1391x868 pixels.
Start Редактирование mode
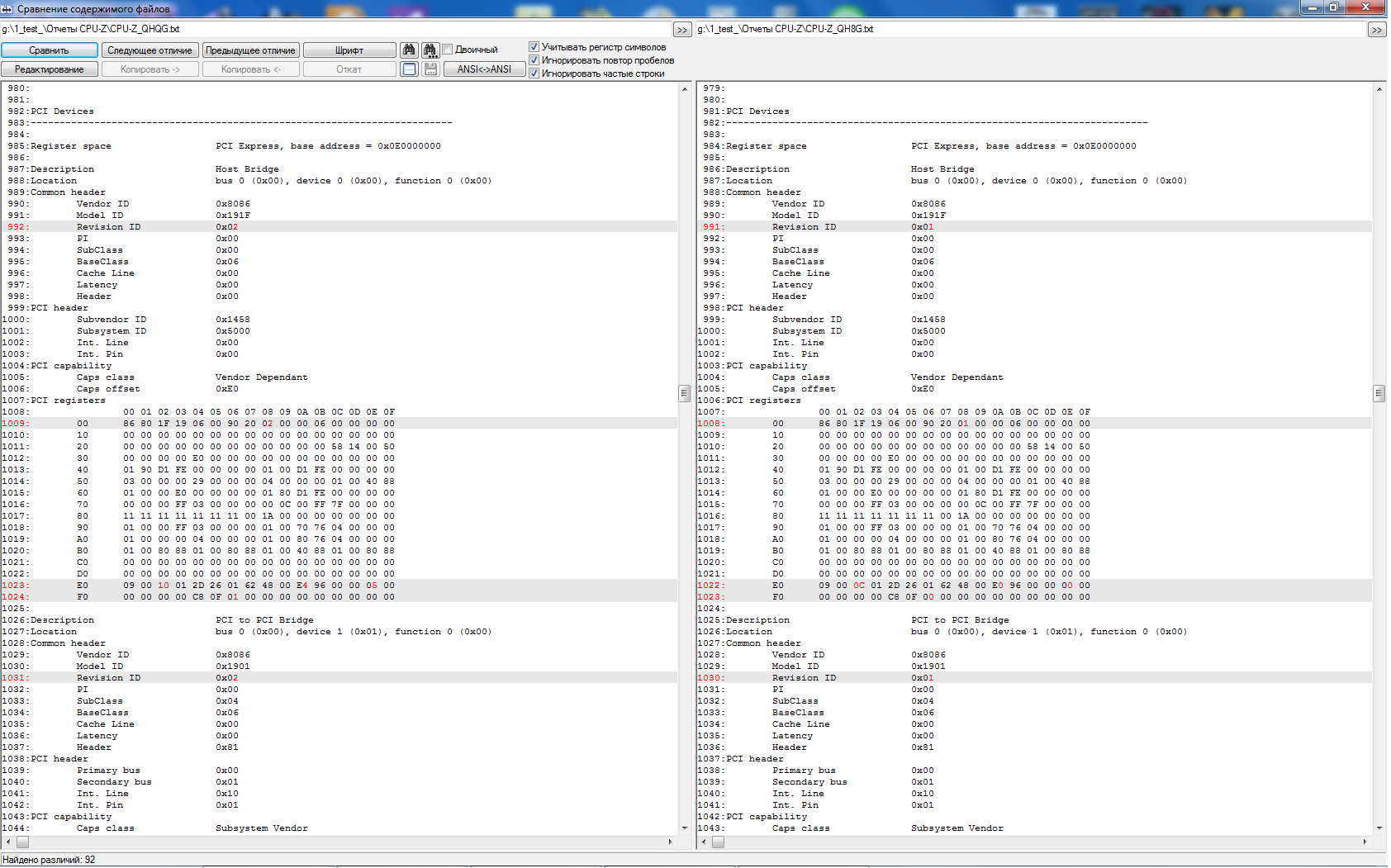coord(50,69)
